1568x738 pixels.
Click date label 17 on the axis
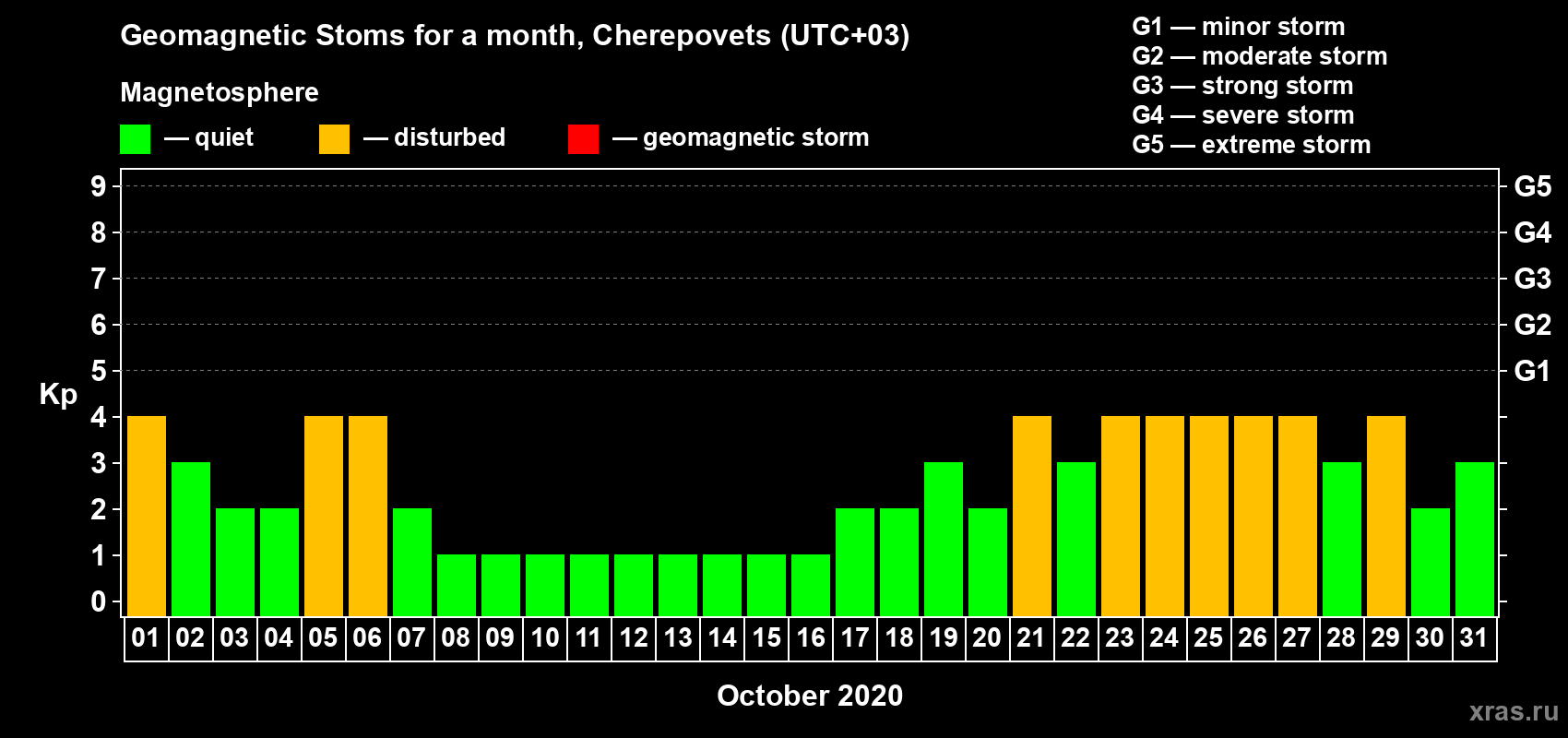point(854,637)
